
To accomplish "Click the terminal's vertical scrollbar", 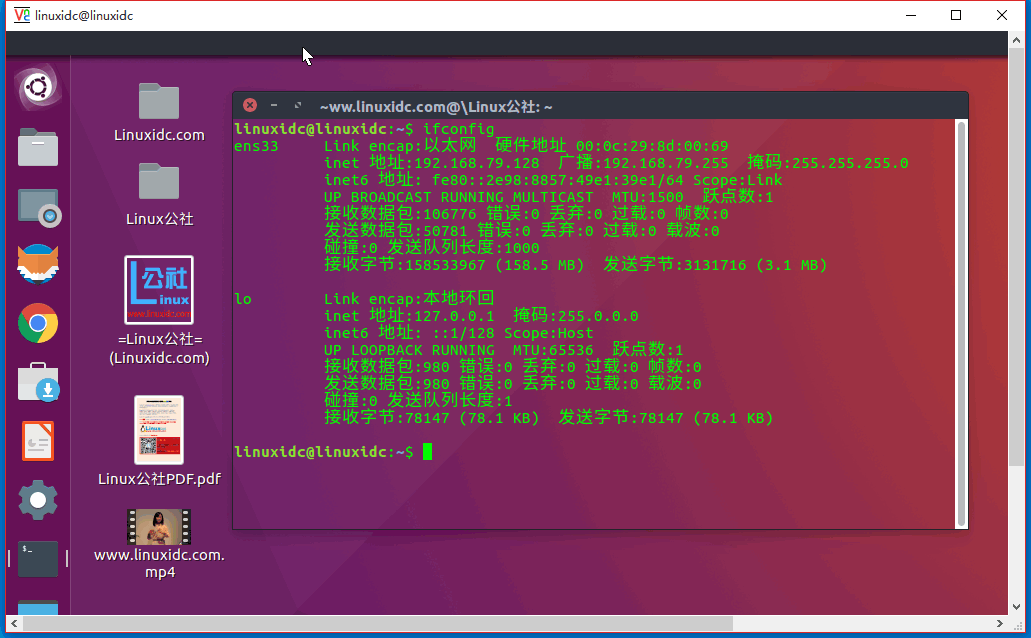I will click(961, 320).
